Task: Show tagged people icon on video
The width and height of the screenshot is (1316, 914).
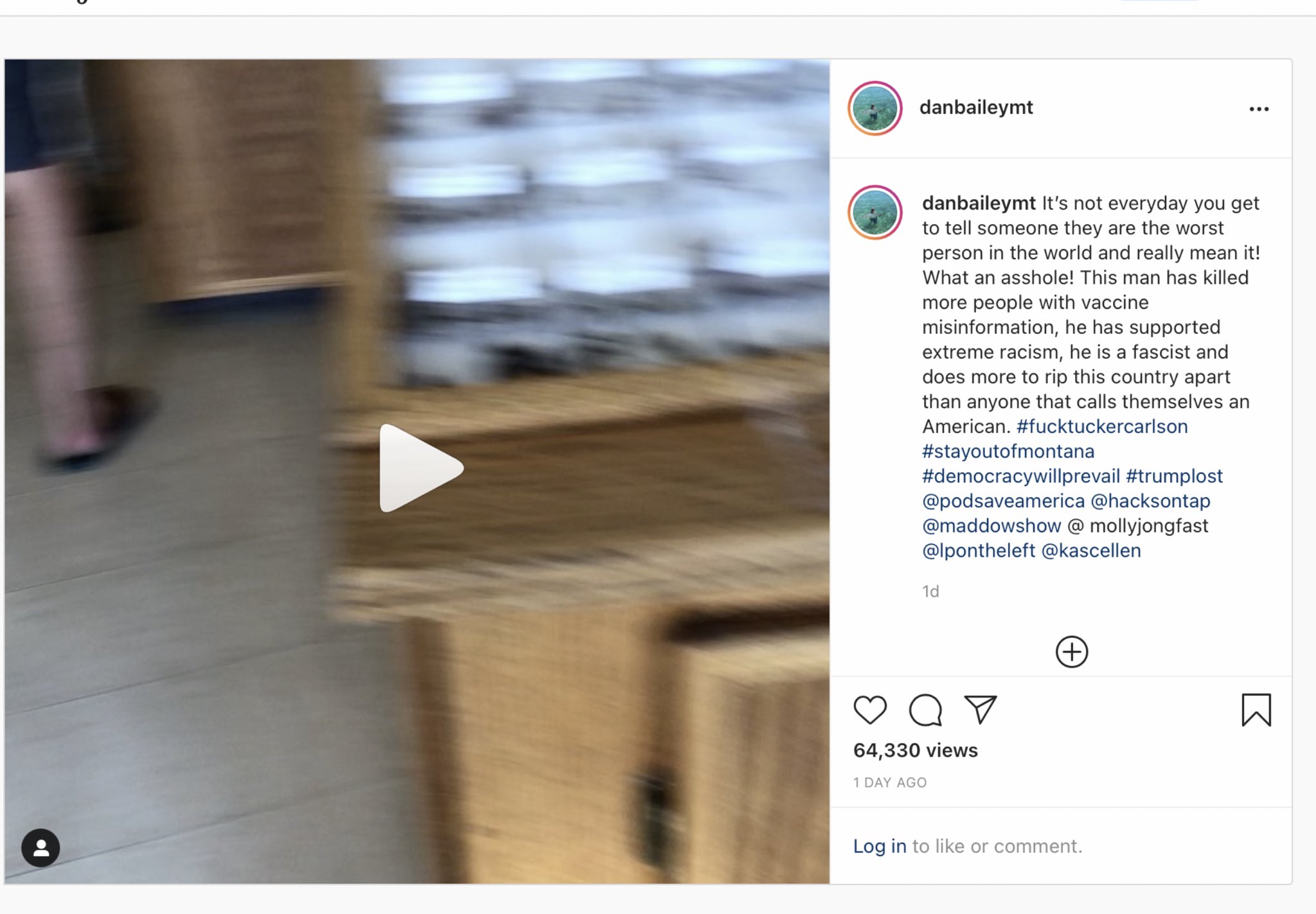Action: click(x=40, y=848)
